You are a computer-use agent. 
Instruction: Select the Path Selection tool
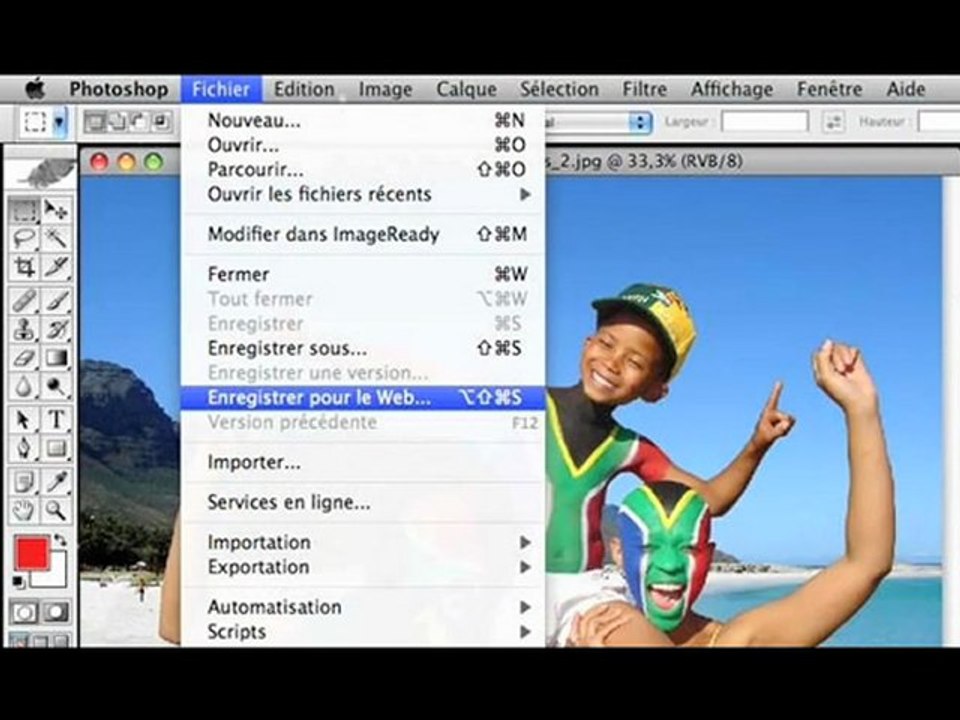[24, 420]
